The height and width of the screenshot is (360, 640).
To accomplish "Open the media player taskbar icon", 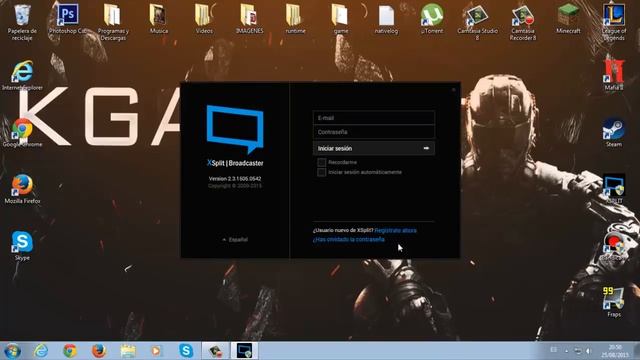I will (x=156, y=351).
